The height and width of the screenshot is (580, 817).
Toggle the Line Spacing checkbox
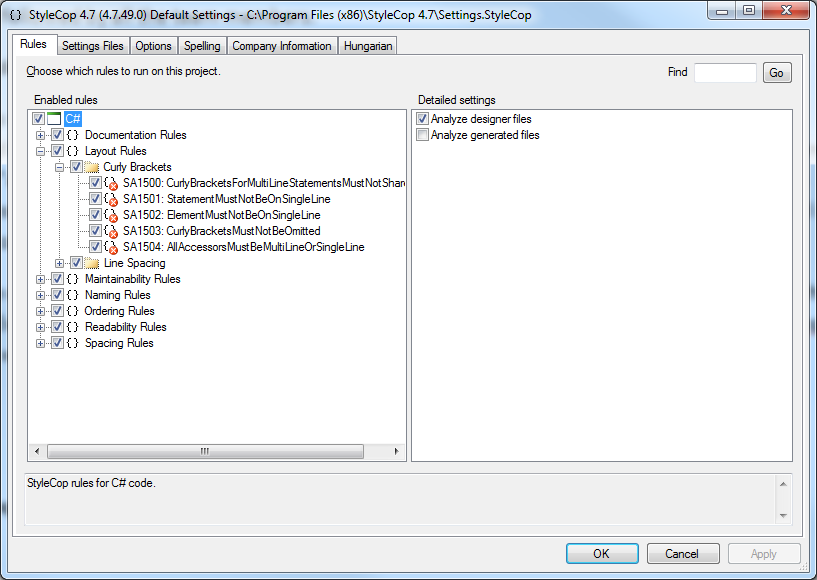(x=77, y=263)
